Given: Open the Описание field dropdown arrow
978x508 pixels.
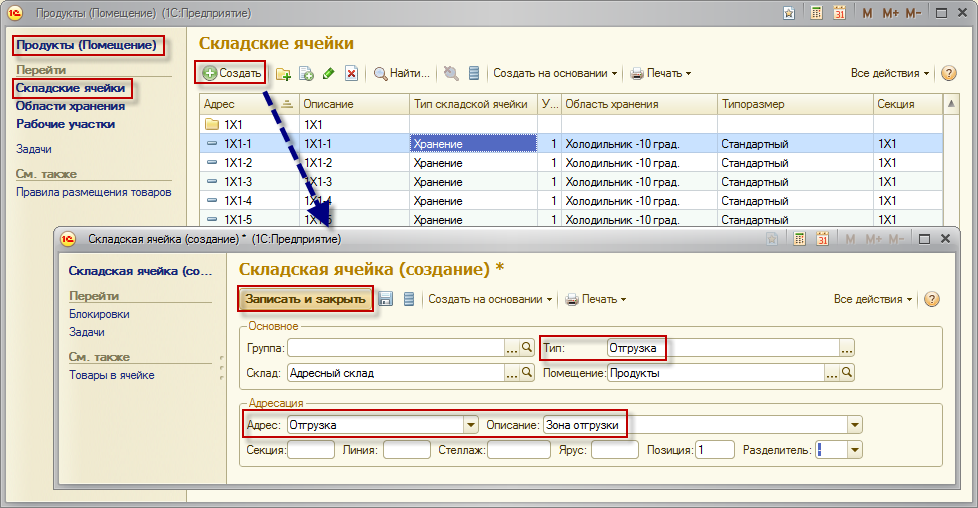Looking at the screenshot, I should pyautogui.click(x=854, y=425).
